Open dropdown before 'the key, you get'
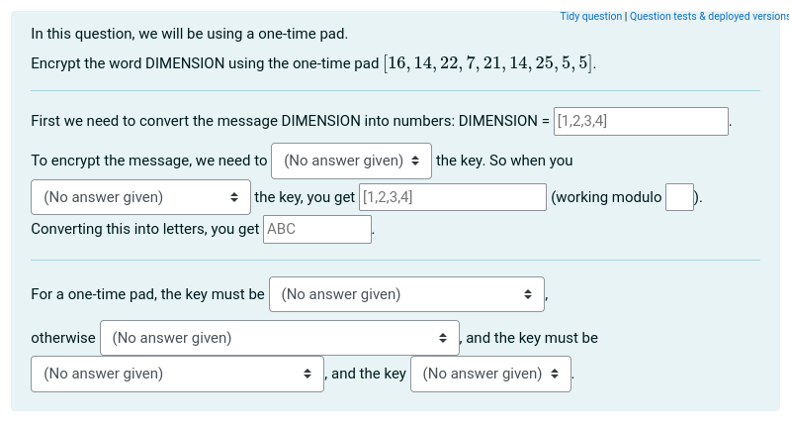This screenshot has width=790, height=432. click(140, 197)
